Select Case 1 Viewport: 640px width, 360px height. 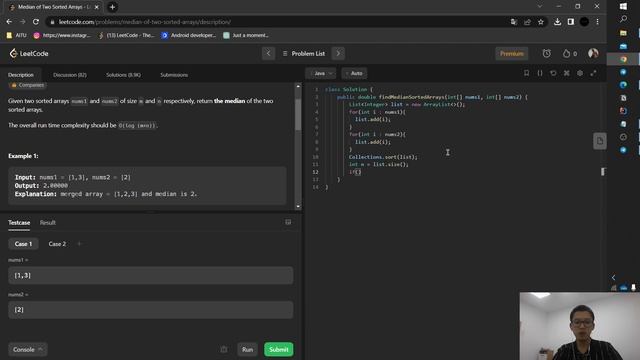tap(23, 244)
